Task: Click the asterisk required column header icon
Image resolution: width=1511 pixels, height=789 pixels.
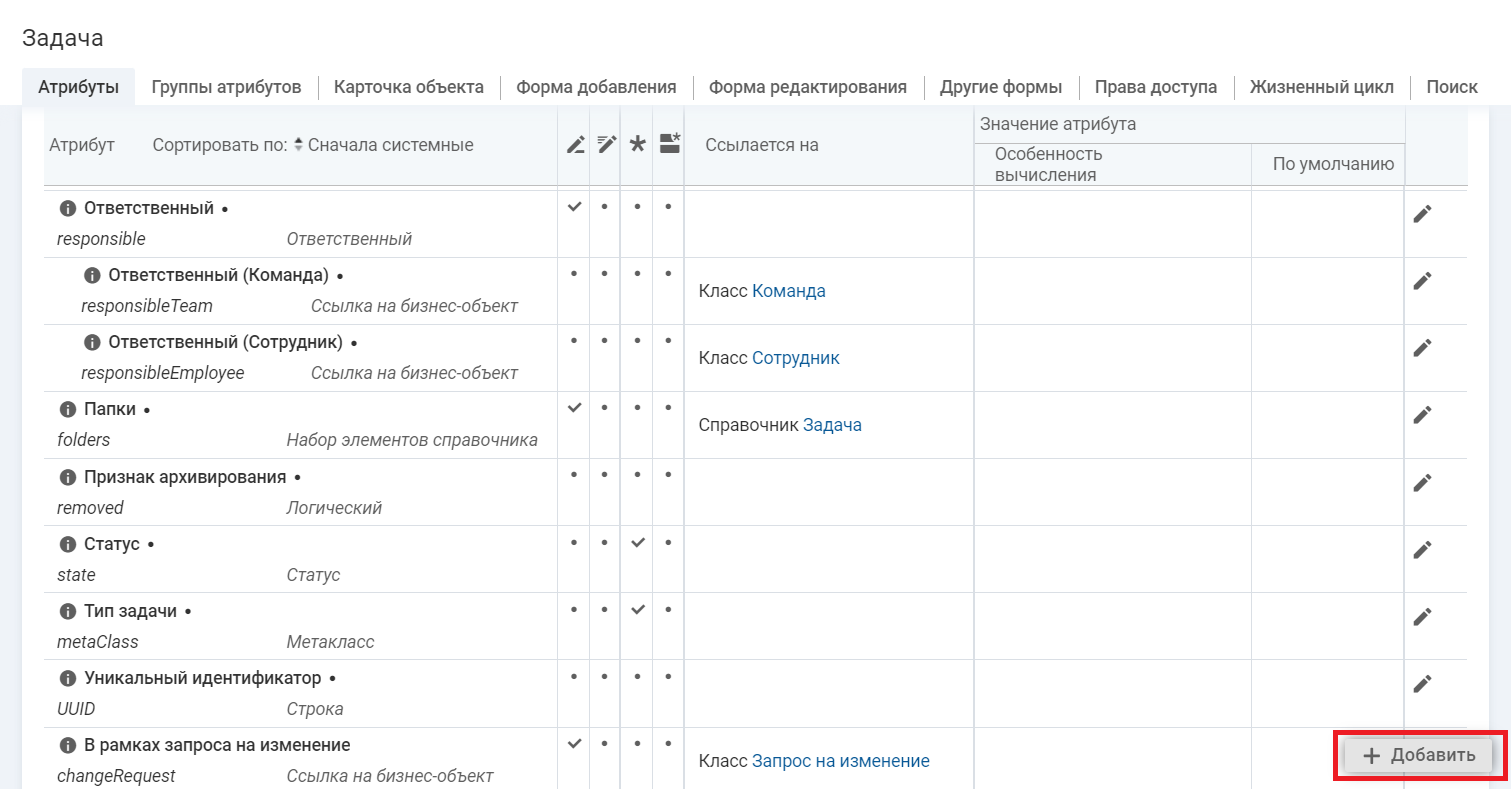Action: tap(637, 144)
